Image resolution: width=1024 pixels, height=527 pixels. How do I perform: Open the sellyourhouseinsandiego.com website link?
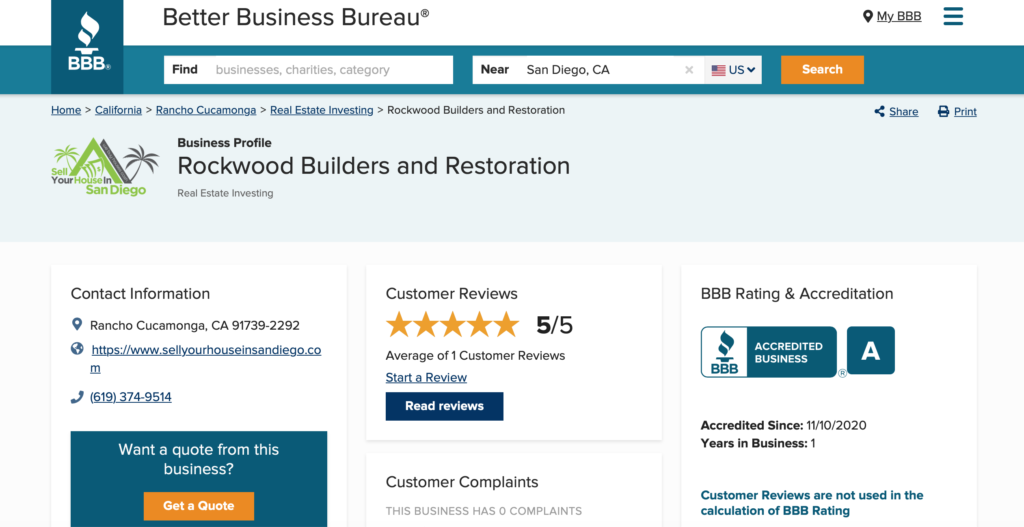206,359
